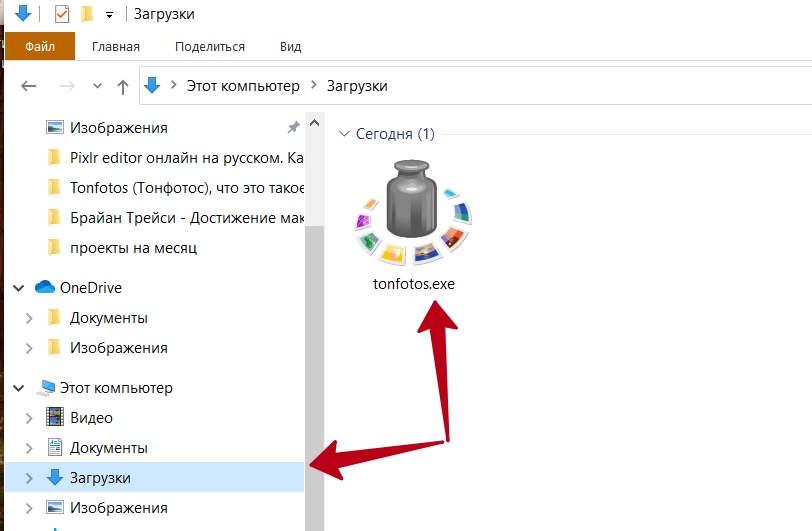Select Документы under Этот компьютер

[x=109, y=448]
